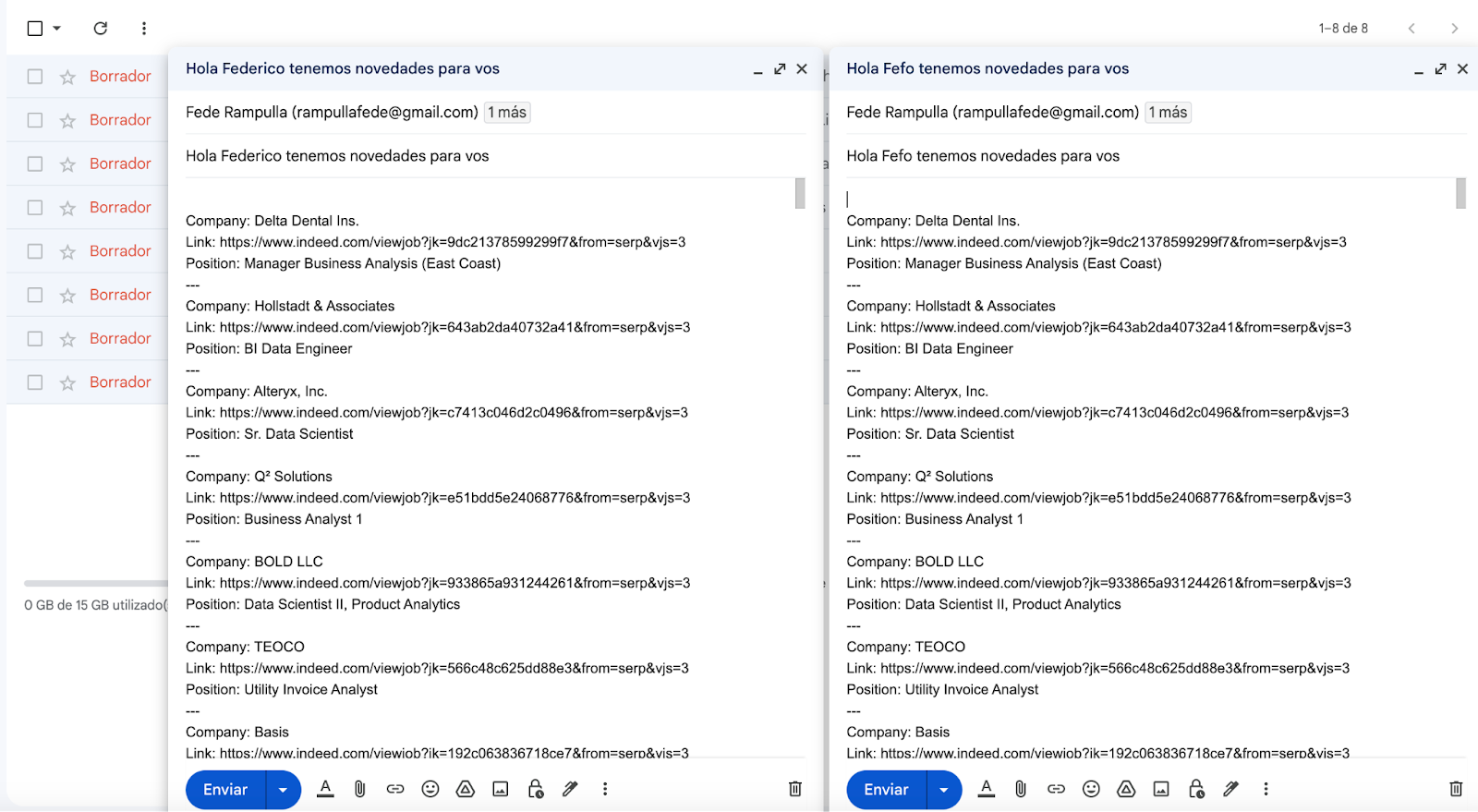Click Enviar in the Hola Fefo draft
The width and height of the screenshot is (1478, 812).
(886, 790)
